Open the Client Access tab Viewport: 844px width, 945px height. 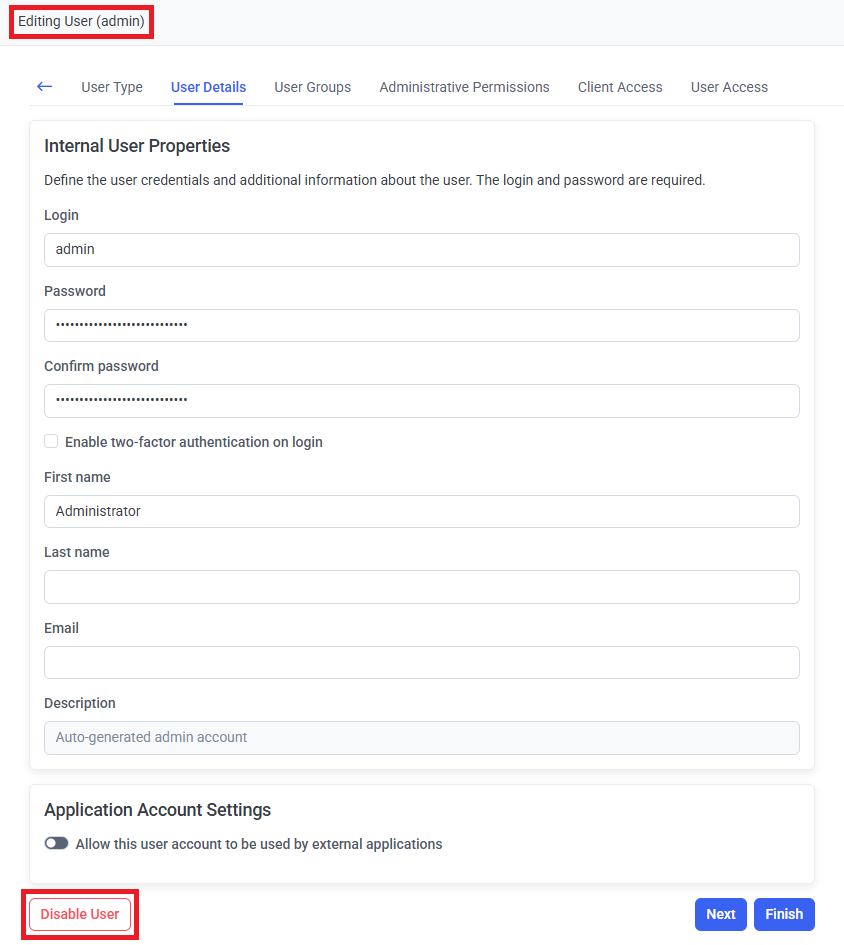(x=620, y=87)
